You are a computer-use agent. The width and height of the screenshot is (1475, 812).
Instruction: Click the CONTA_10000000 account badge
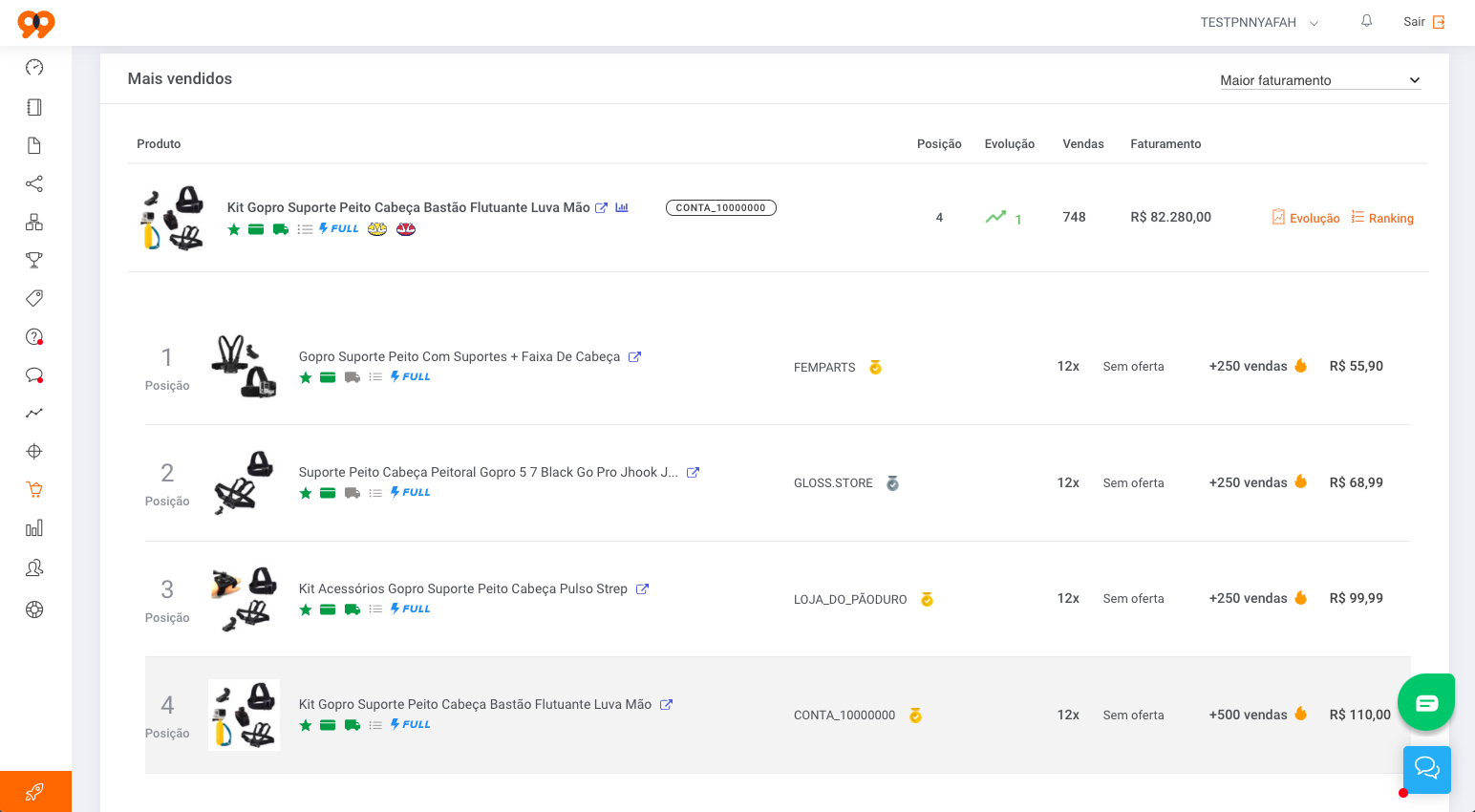coord(721,207)
